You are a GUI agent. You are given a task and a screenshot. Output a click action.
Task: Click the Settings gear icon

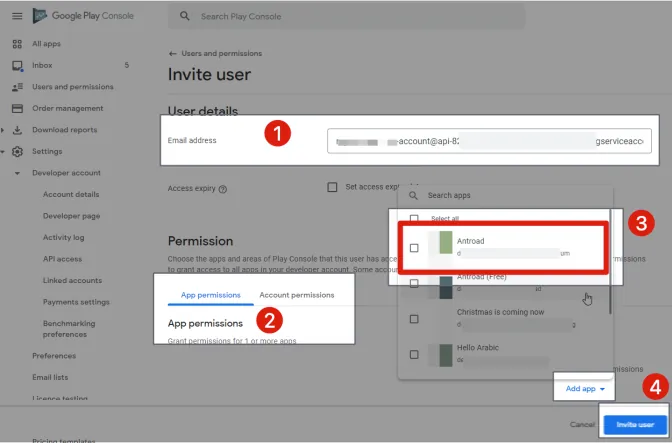point(17,152)
